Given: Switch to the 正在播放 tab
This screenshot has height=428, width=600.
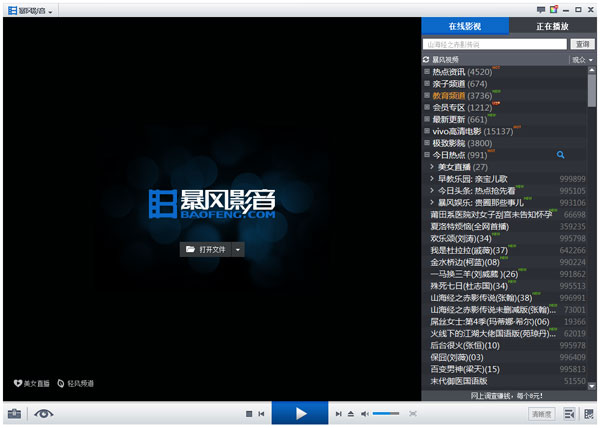Looking at the screenshot, I should 552,26.
